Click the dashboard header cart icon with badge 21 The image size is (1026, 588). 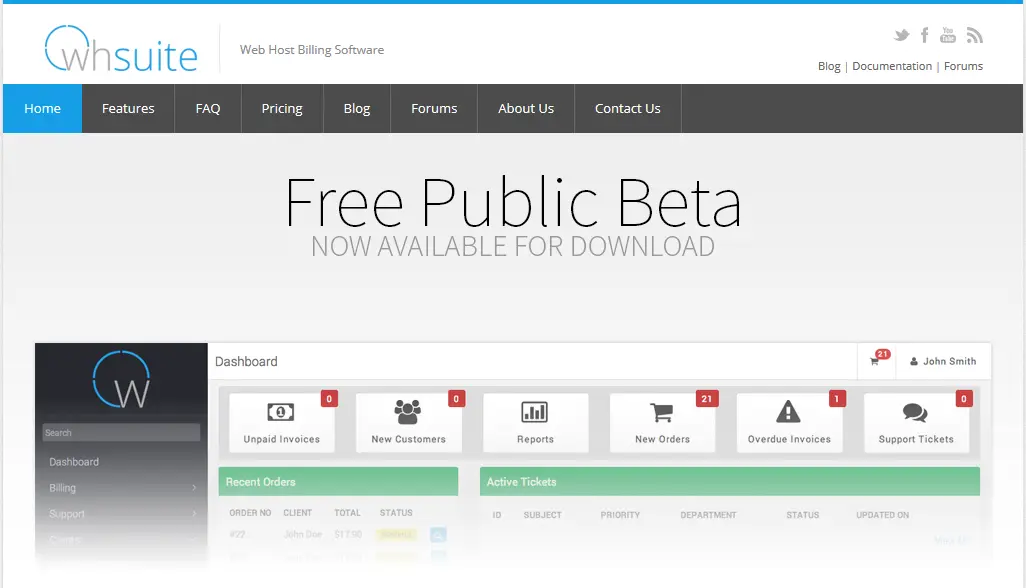[874, 362]
